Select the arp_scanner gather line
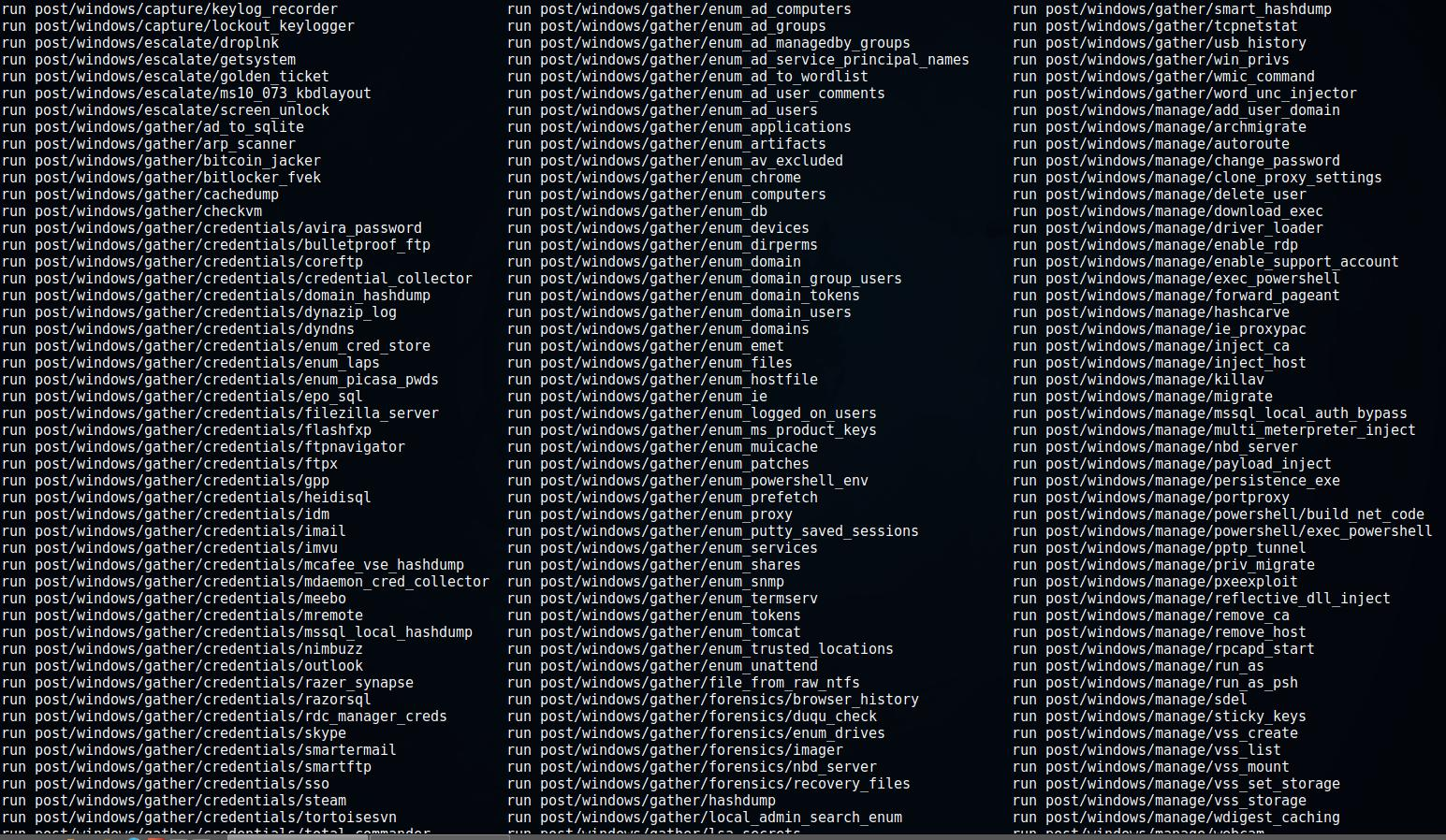 [x=149, y=144]
